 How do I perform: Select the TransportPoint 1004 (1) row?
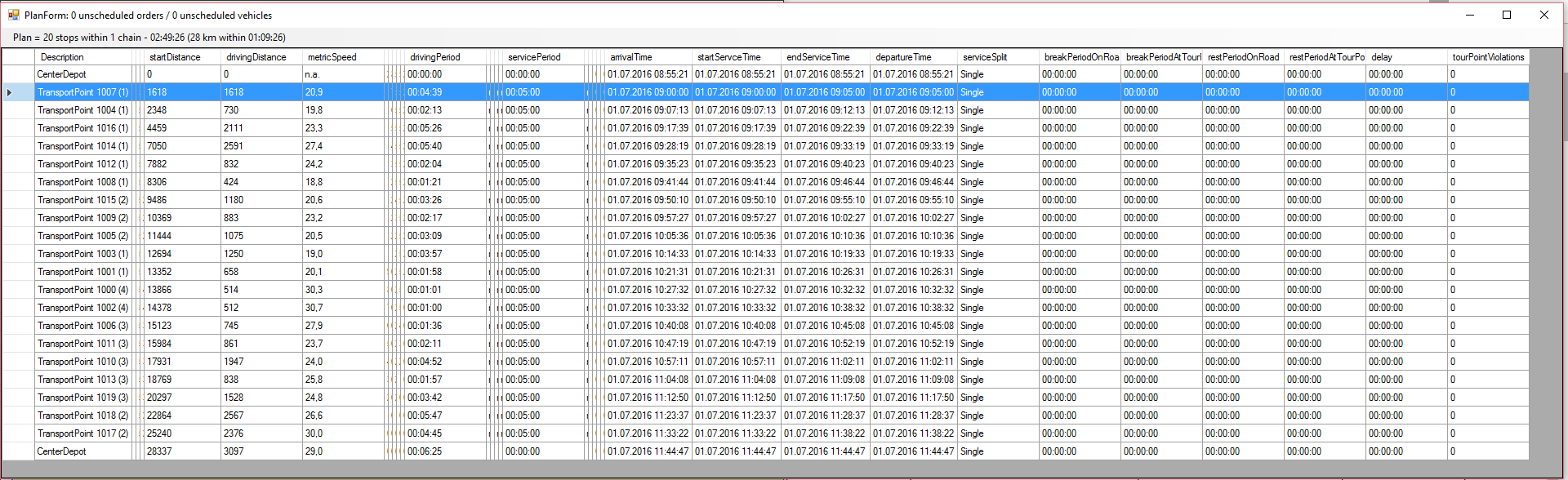coord(82,110)
